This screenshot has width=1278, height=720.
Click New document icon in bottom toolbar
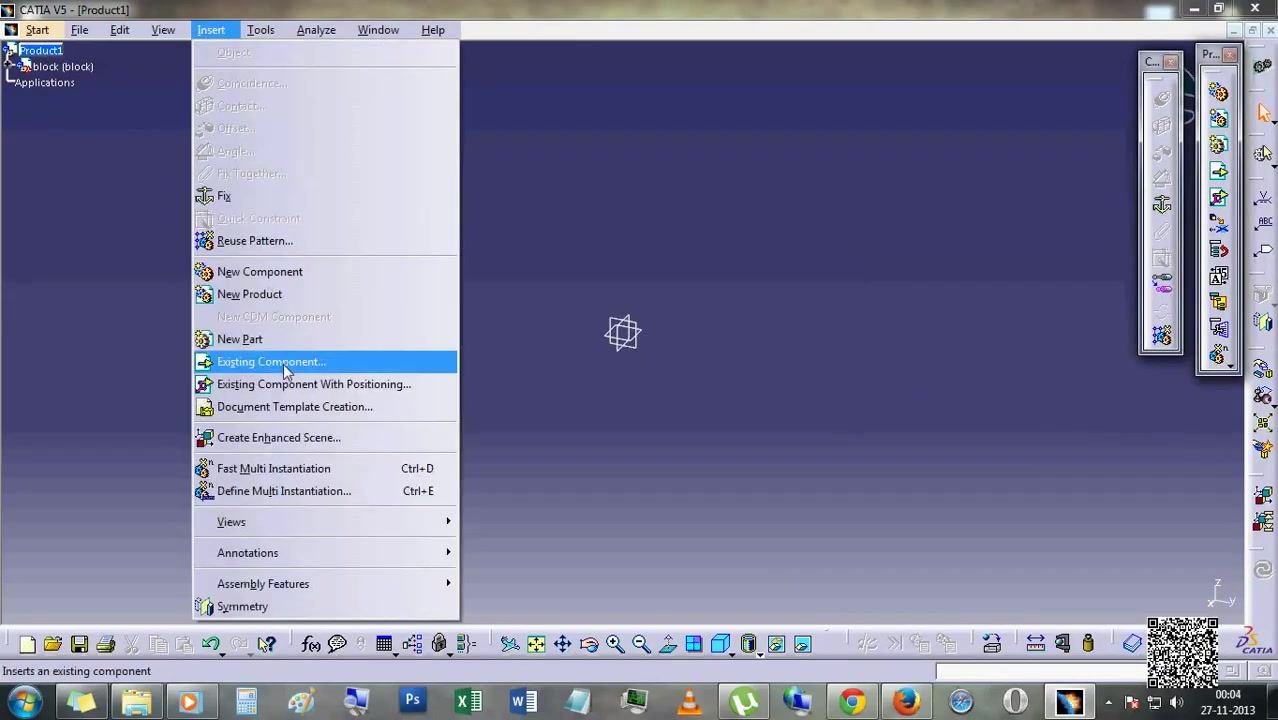(27, 645)
